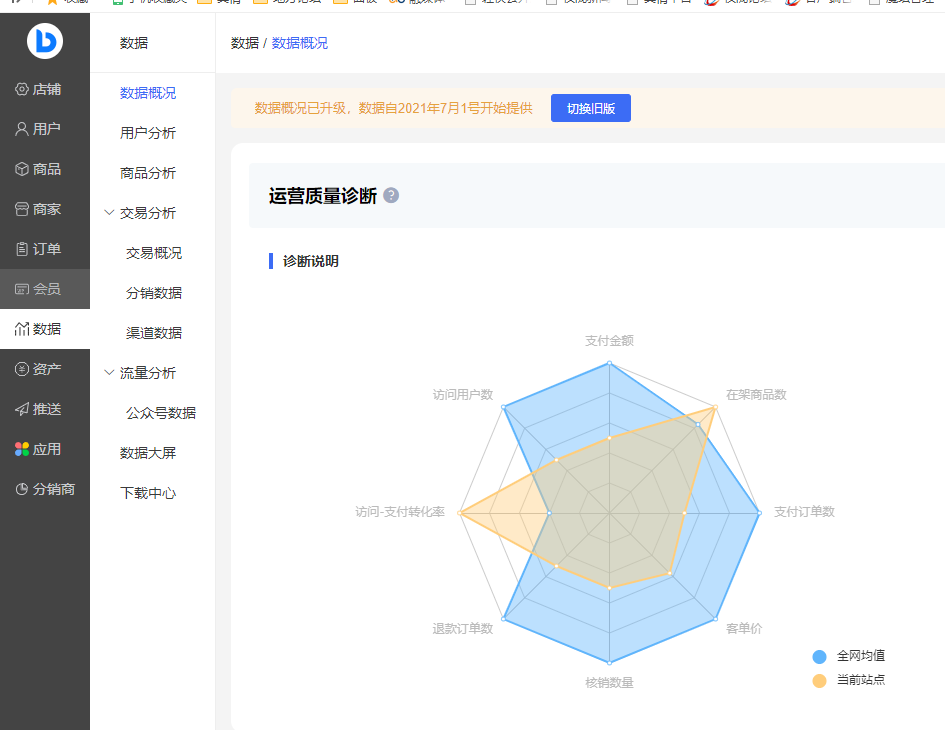
Task: Collapse the 流量分析 menu group
Action: click(x=110, y=373)
